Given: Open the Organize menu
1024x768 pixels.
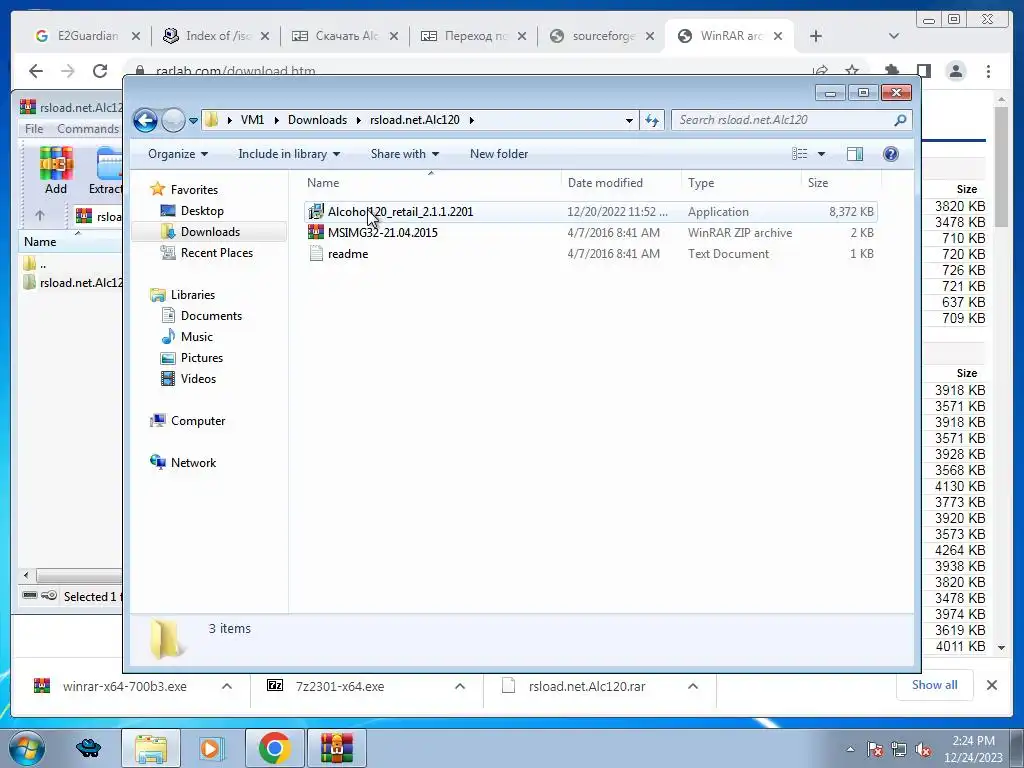Looking at the screenshot, I should (x=178, y=154).
